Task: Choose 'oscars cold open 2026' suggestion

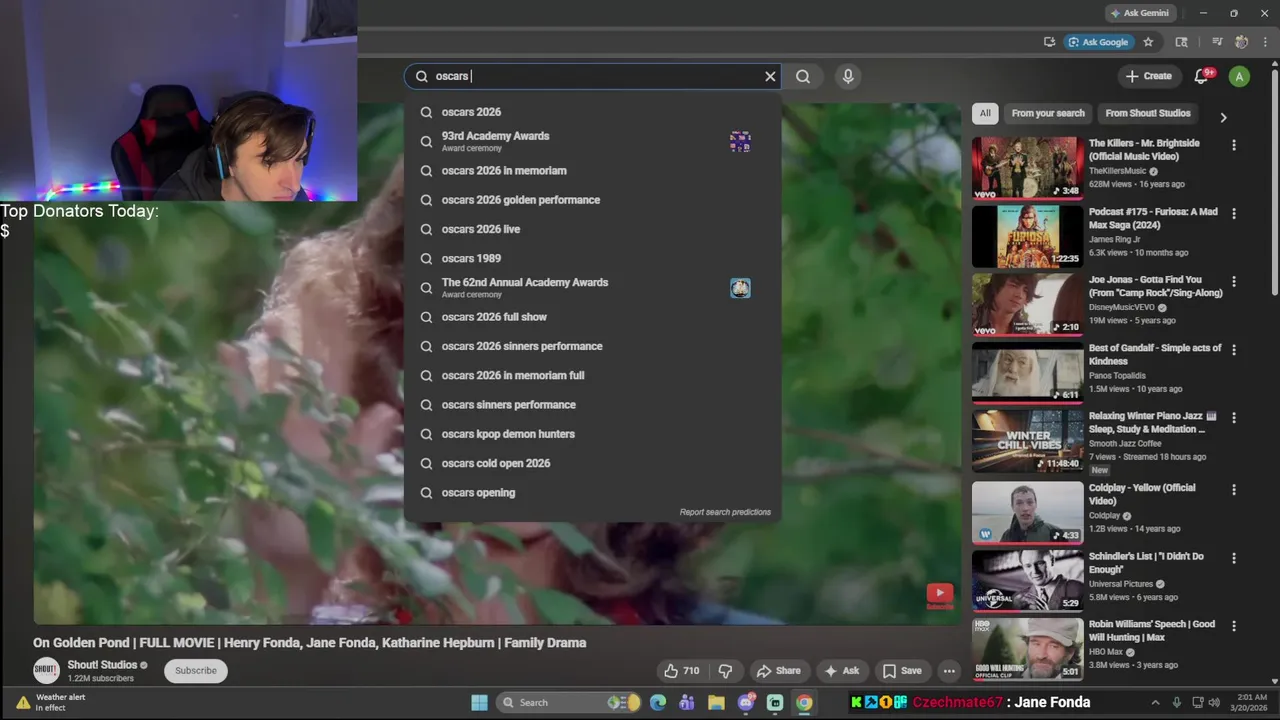Action: pos(592,463)
